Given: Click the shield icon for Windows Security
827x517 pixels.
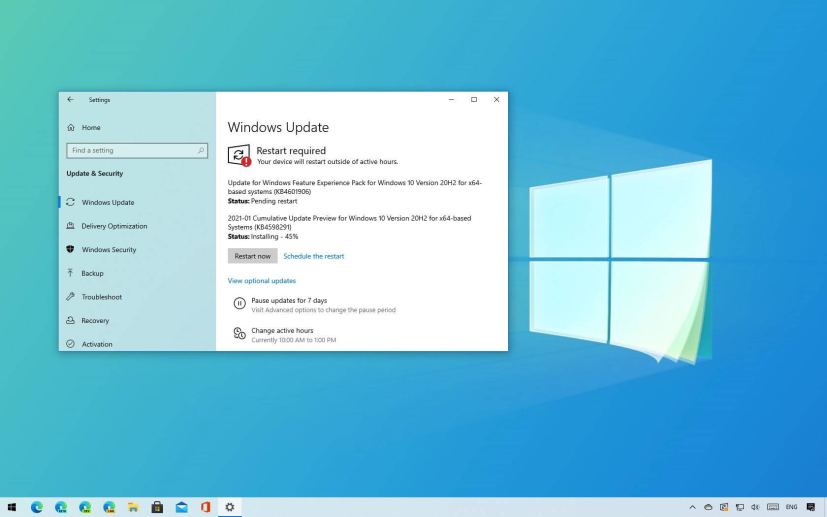Looking at the screenshot, I should pyautogui.click(x=70, y=249).
